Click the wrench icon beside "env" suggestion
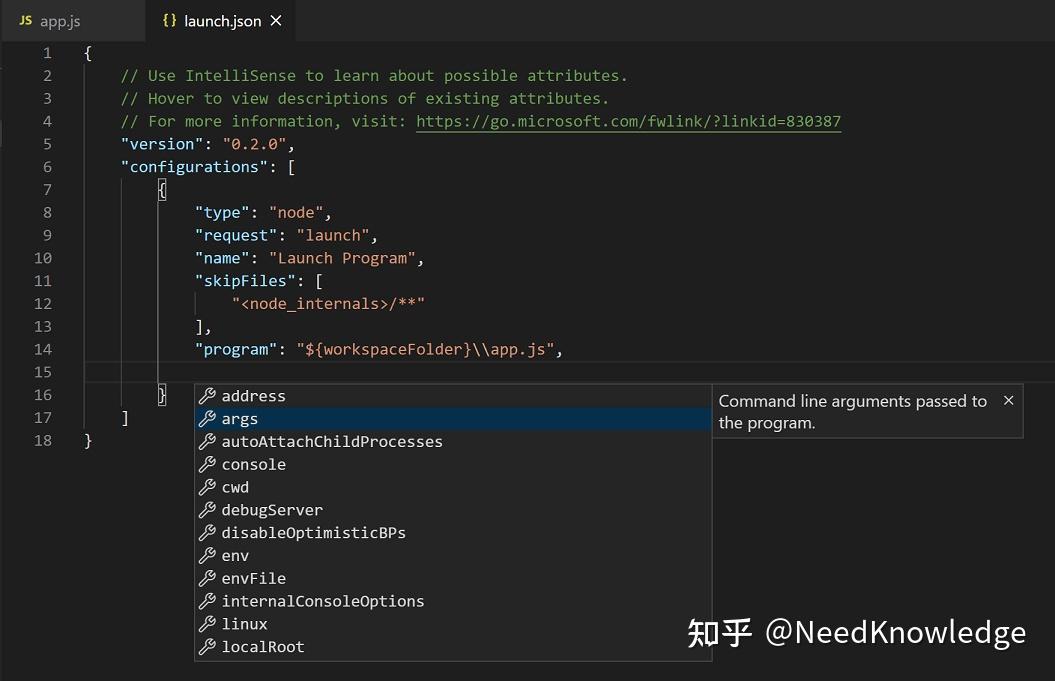 209,555
